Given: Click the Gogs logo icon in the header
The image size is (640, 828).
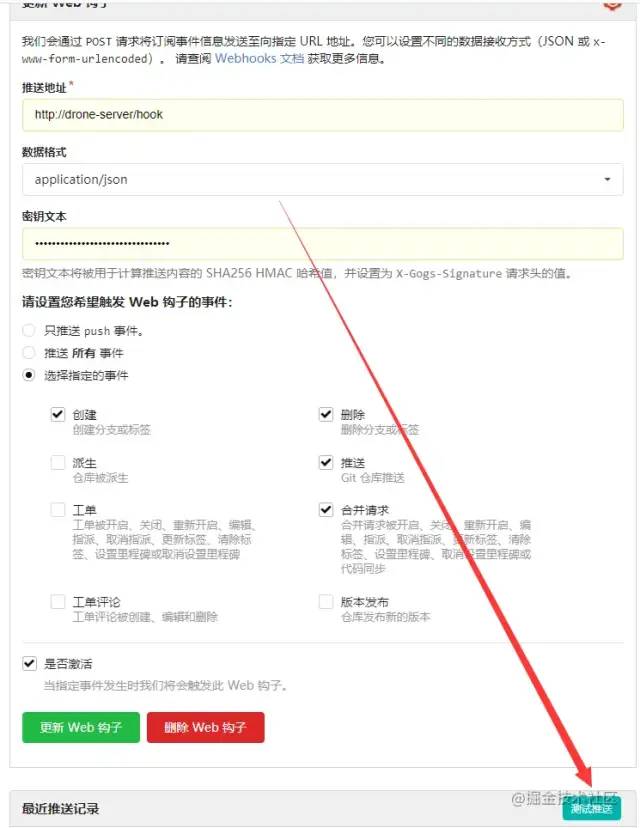Looking at the screenshot, I should pos(612,4).
